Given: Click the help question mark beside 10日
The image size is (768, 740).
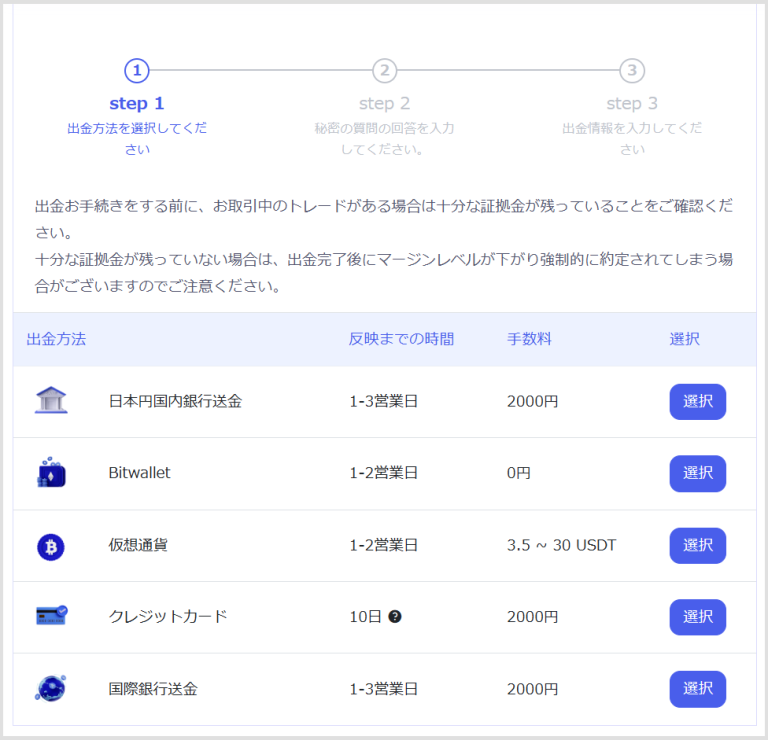Looking at the screenshot, I should [395, 617].
